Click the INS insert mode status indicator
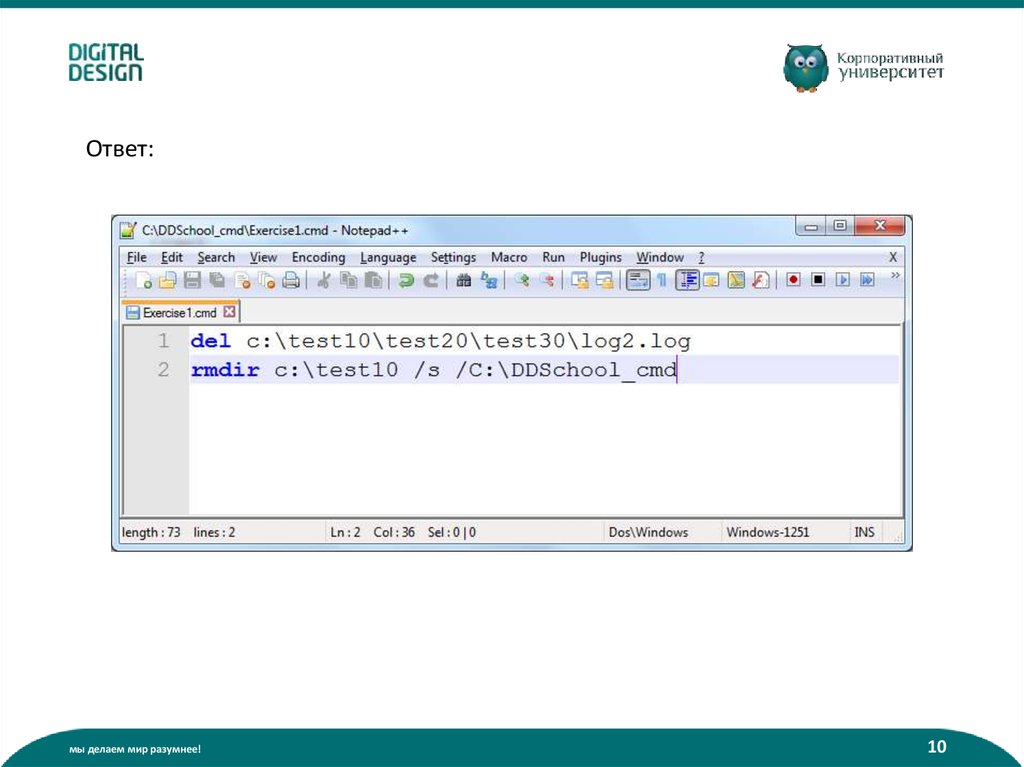The height and width of the screenshot is (767, 1024). pyautogui.click(x=864, y=532)
